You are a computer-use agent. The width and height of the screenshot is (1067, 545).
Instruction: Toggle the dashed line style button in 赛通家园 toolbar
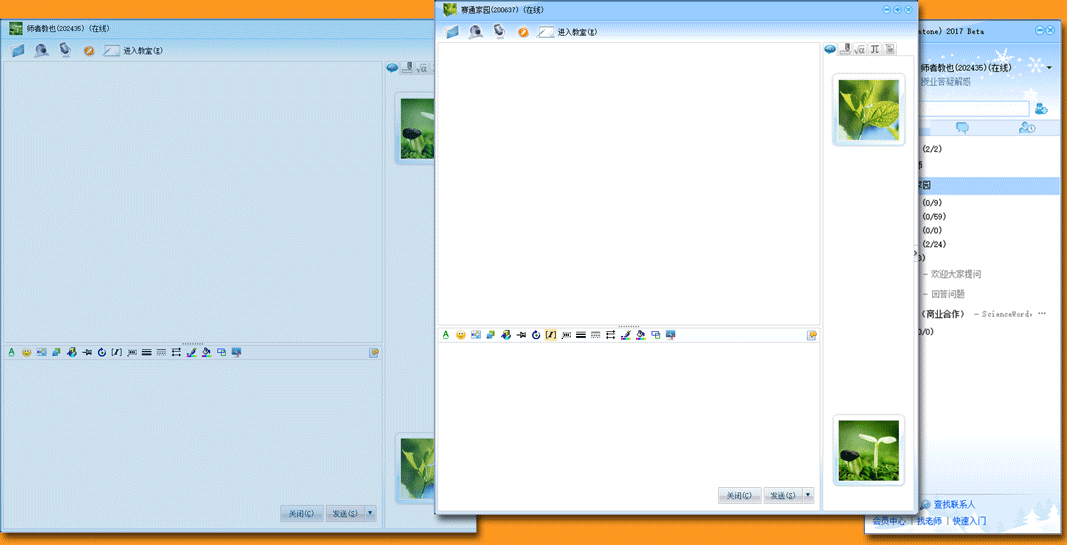596,335
